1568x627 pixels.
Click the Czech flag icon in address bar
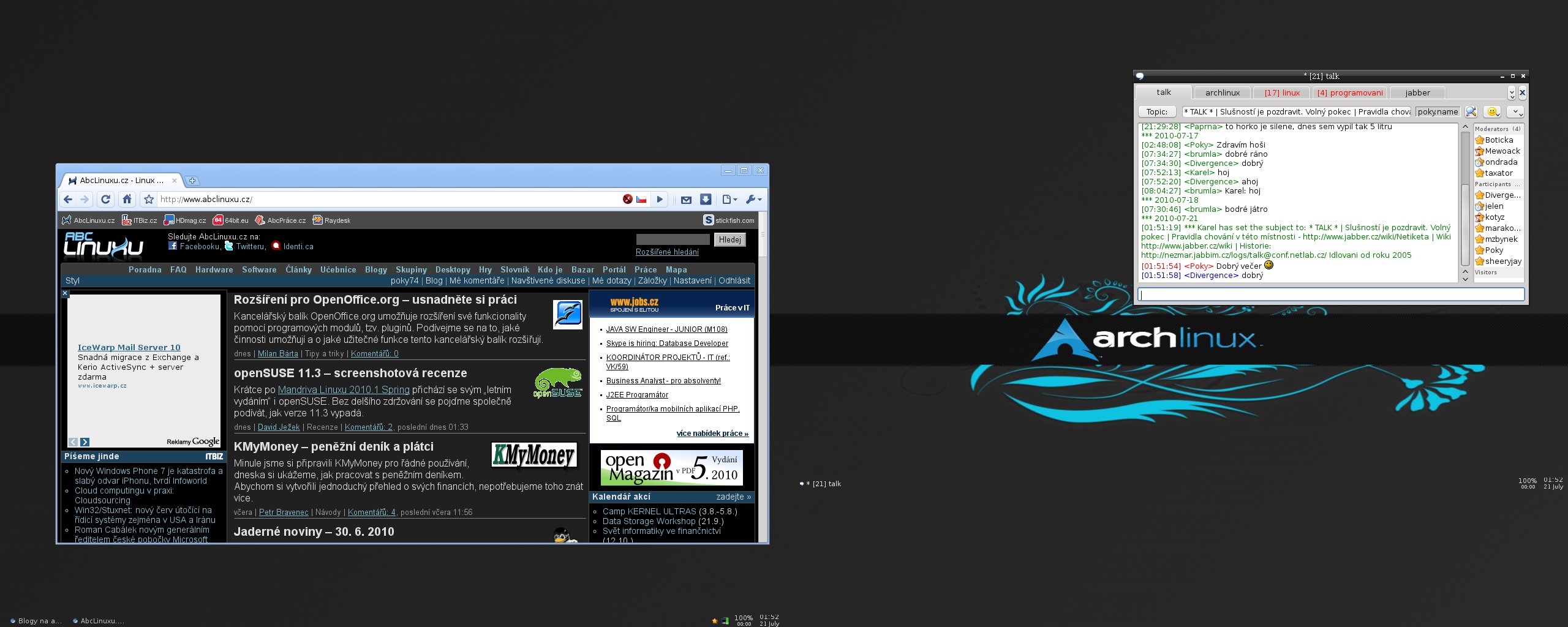641,199
